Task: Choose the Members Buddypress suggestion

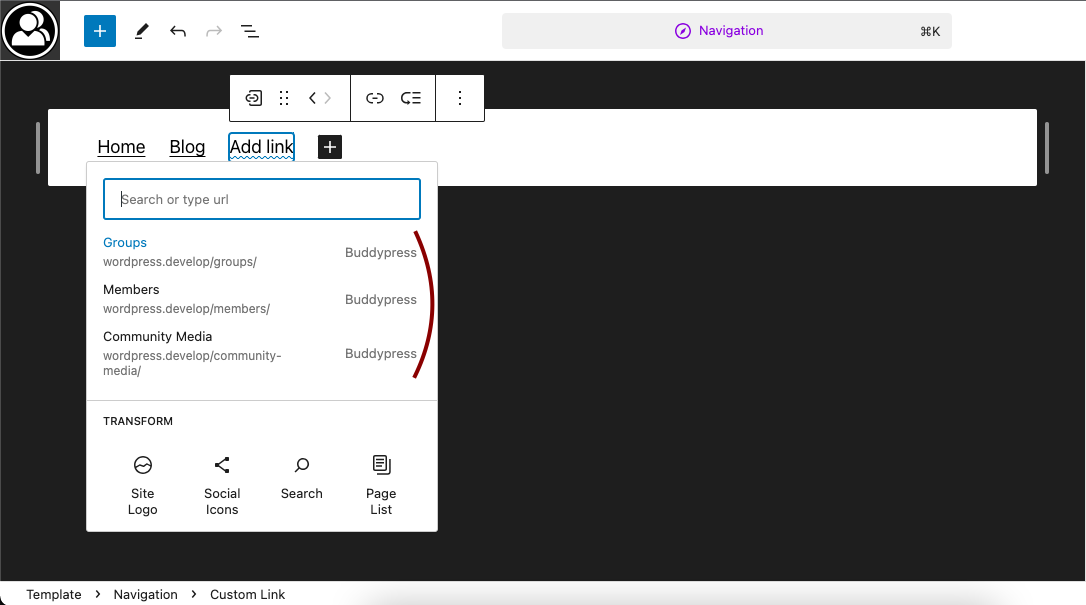Action: (262, 299)
